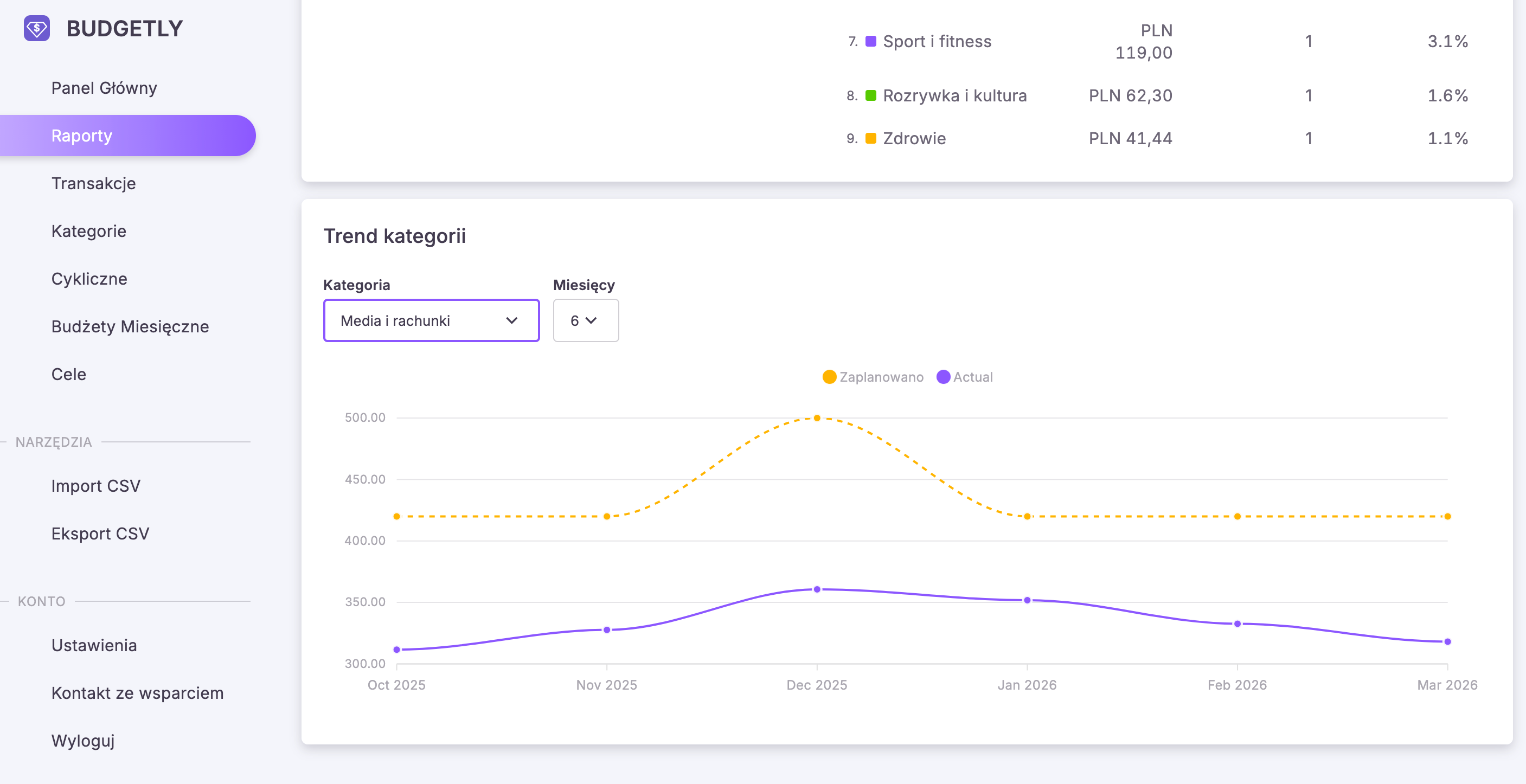Click the Sport i fitness category name
The height and width of the screenshot is (784, 1526).
pos(937,41)
